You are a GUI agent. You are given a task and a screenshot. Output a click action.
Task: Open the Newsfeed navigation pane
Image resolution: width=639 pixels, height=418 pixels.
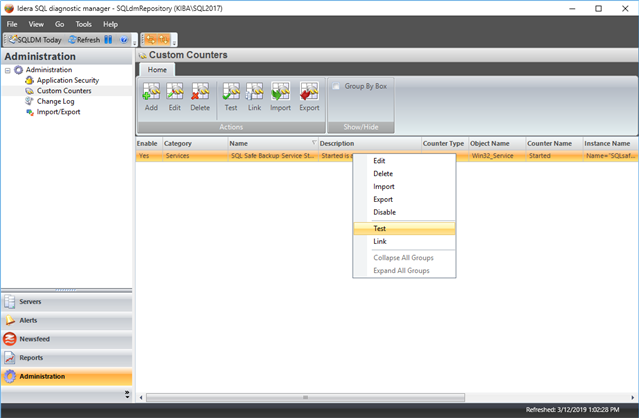[67, 339]
